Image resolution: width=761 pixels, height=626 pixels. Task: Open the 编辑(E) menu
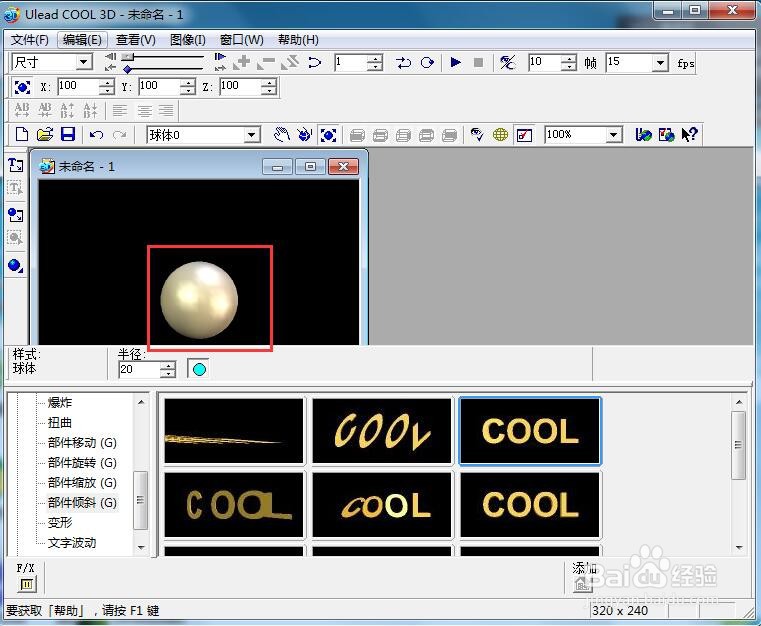click(x=82, y=40)
